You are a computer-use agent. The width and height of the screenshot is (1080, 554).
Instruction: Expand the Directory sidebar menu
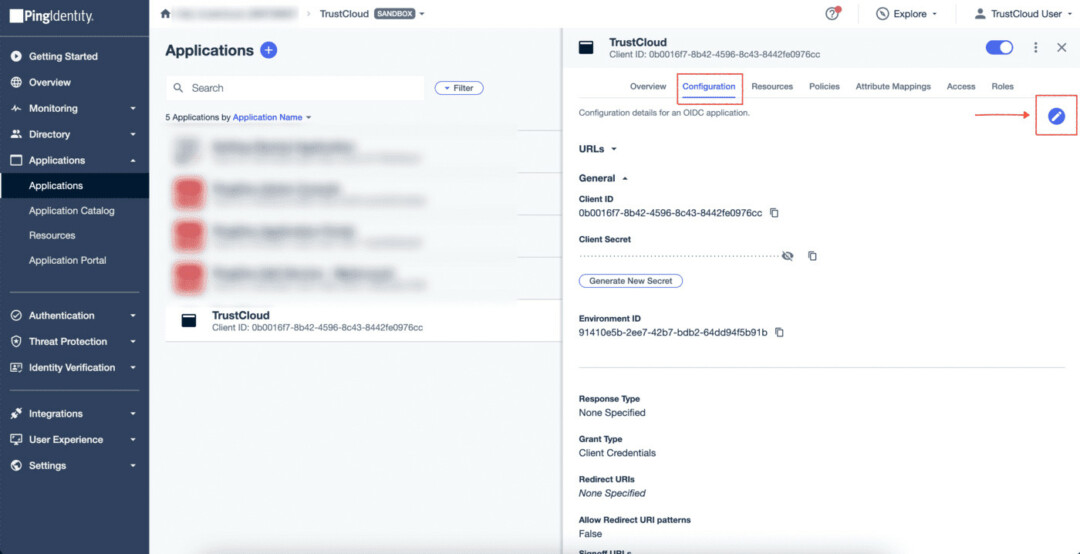[133, 135]
